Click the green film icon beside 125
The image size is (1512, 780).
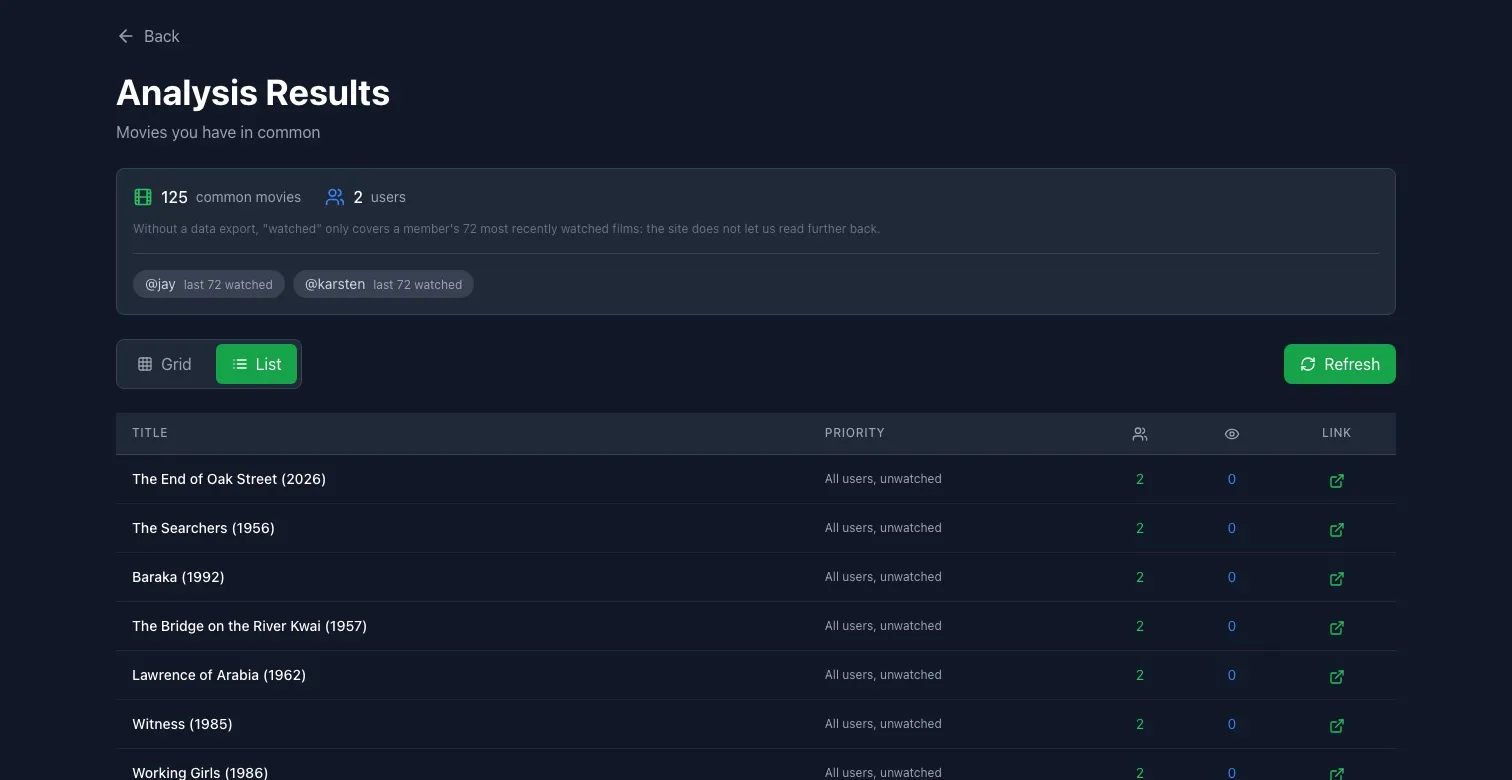point(143,197)
